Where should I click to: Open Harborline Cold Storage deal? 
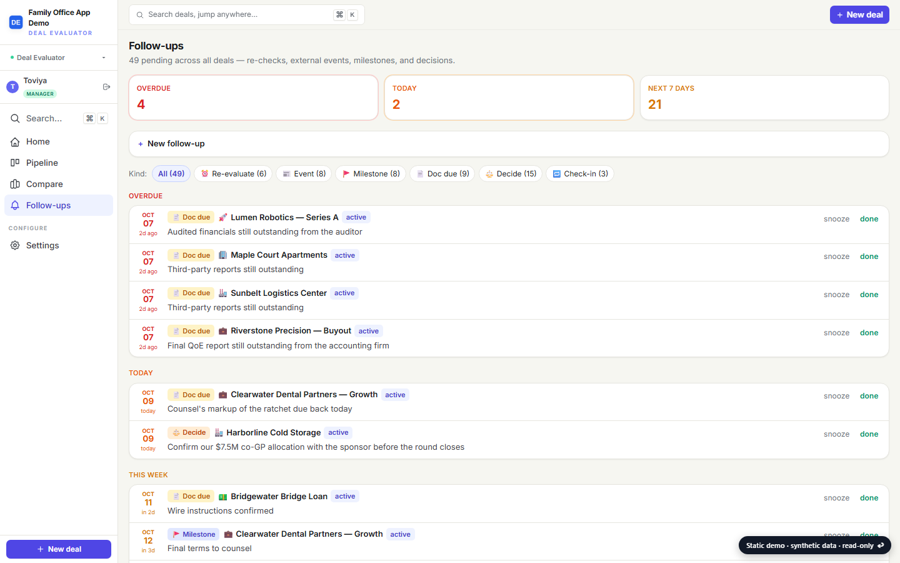pyautogui.click(x=273, y=433)
